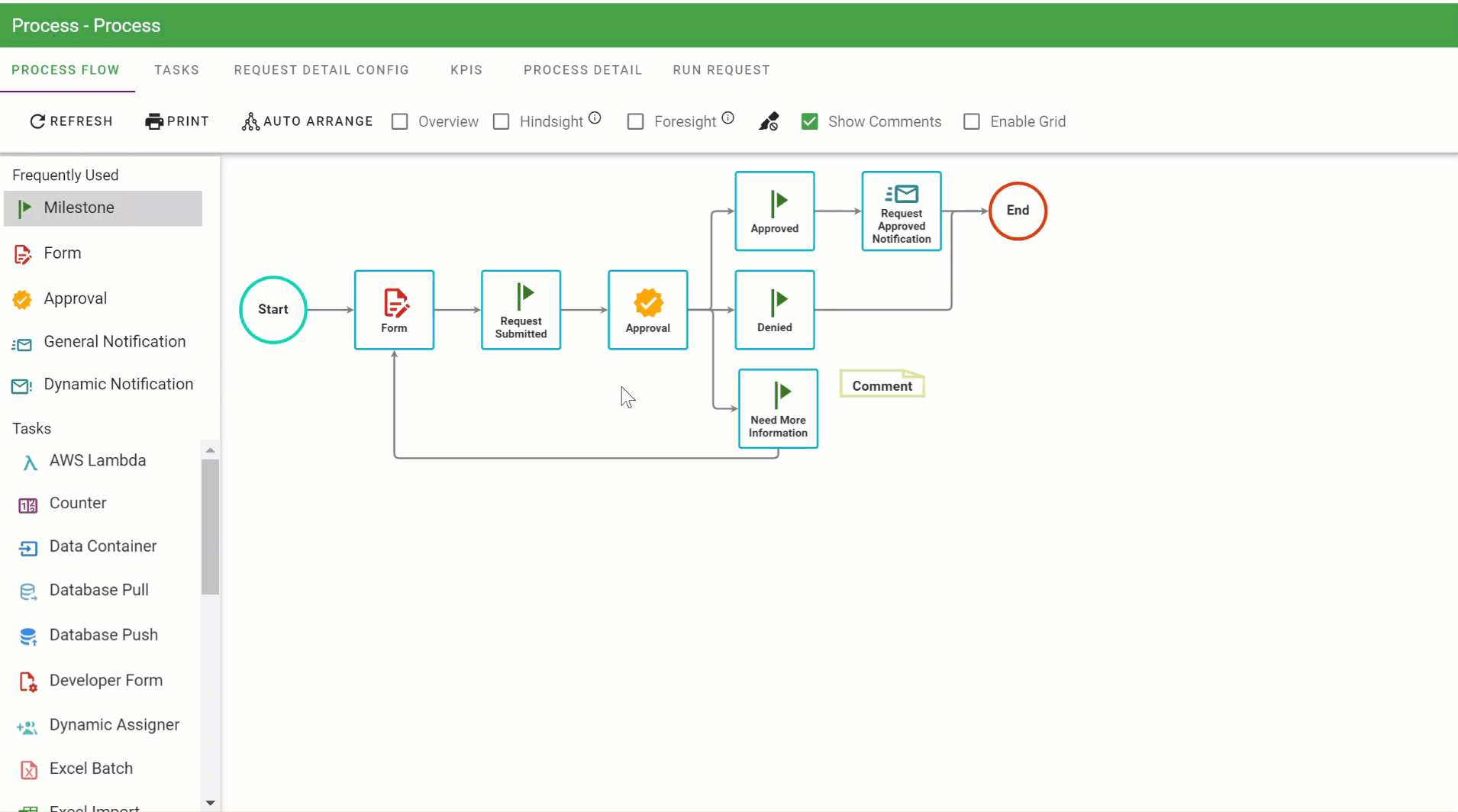Click the Hindsight info icon
The height and width of the screenshot is (812, 1458).
pyautogui.click(x=595, y=118)
